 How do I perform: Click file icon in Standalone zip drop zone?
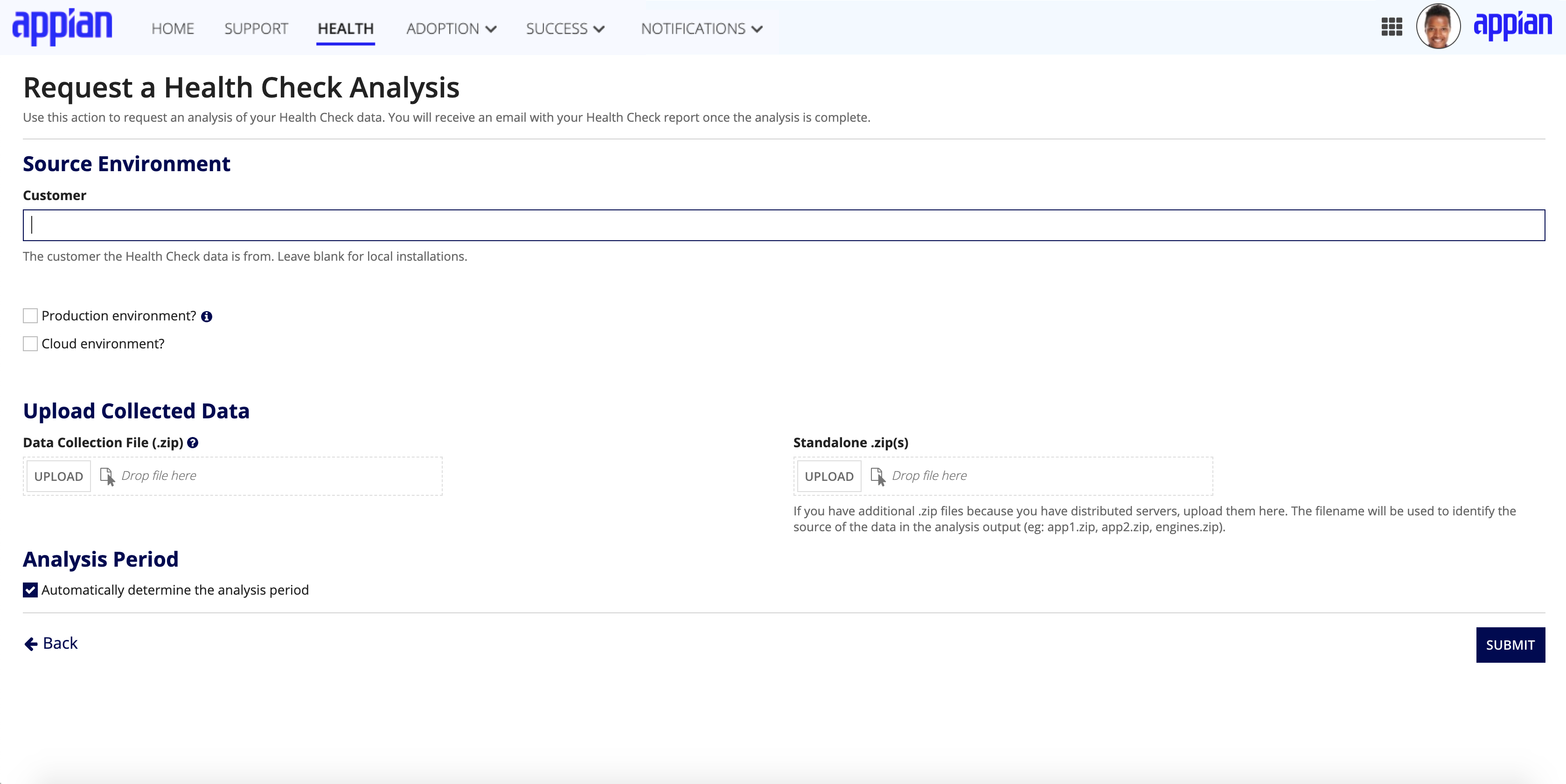(x=878, y=477)
